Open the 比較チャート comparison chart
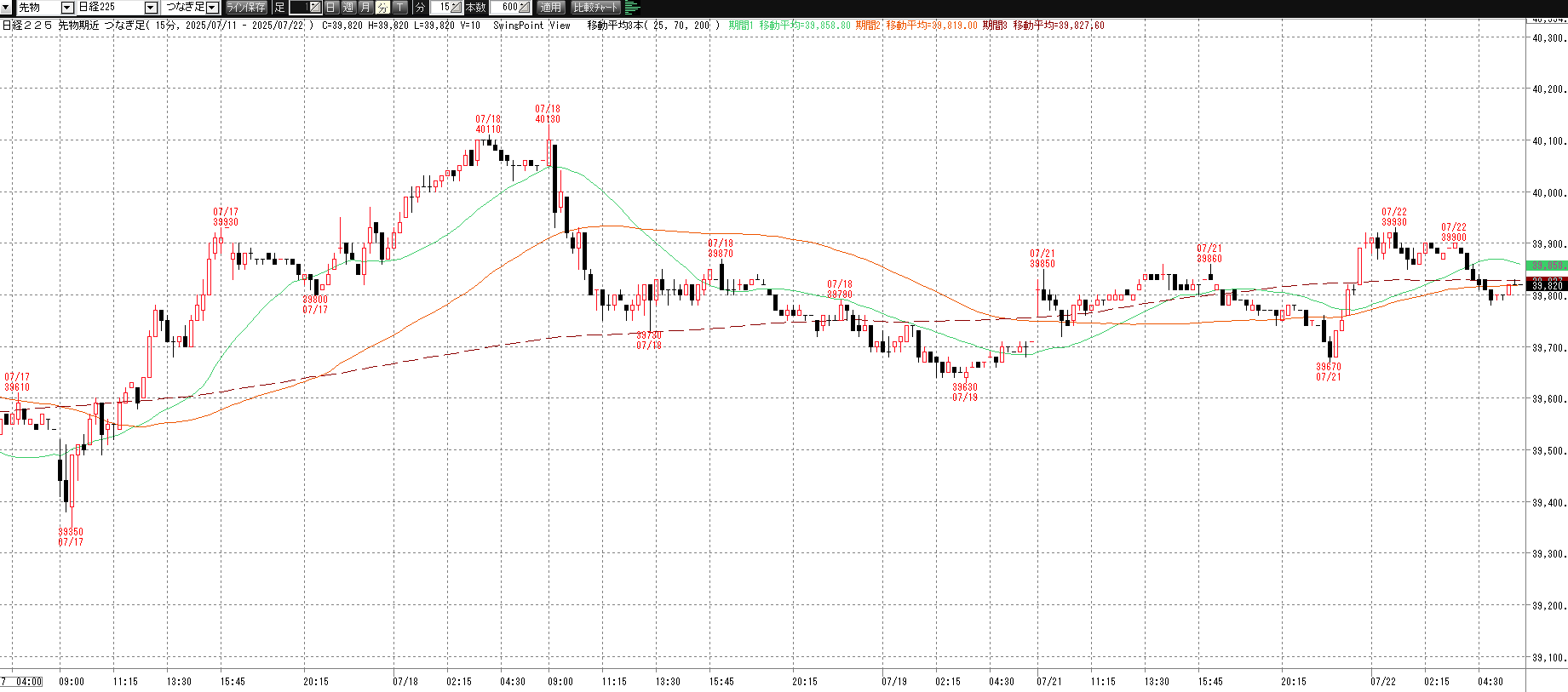The height and width of the screenshot is (692, 1568). coord(595,8)
